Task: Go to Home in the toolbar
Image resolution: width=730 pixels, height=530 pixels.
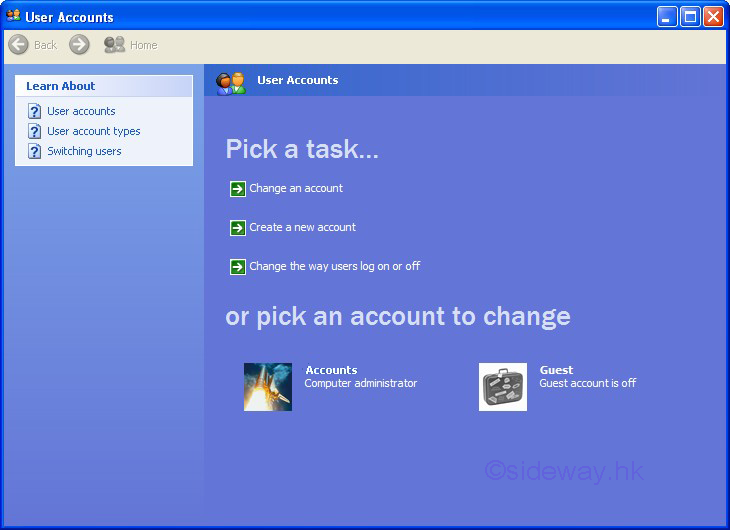Action: (131, 45)
